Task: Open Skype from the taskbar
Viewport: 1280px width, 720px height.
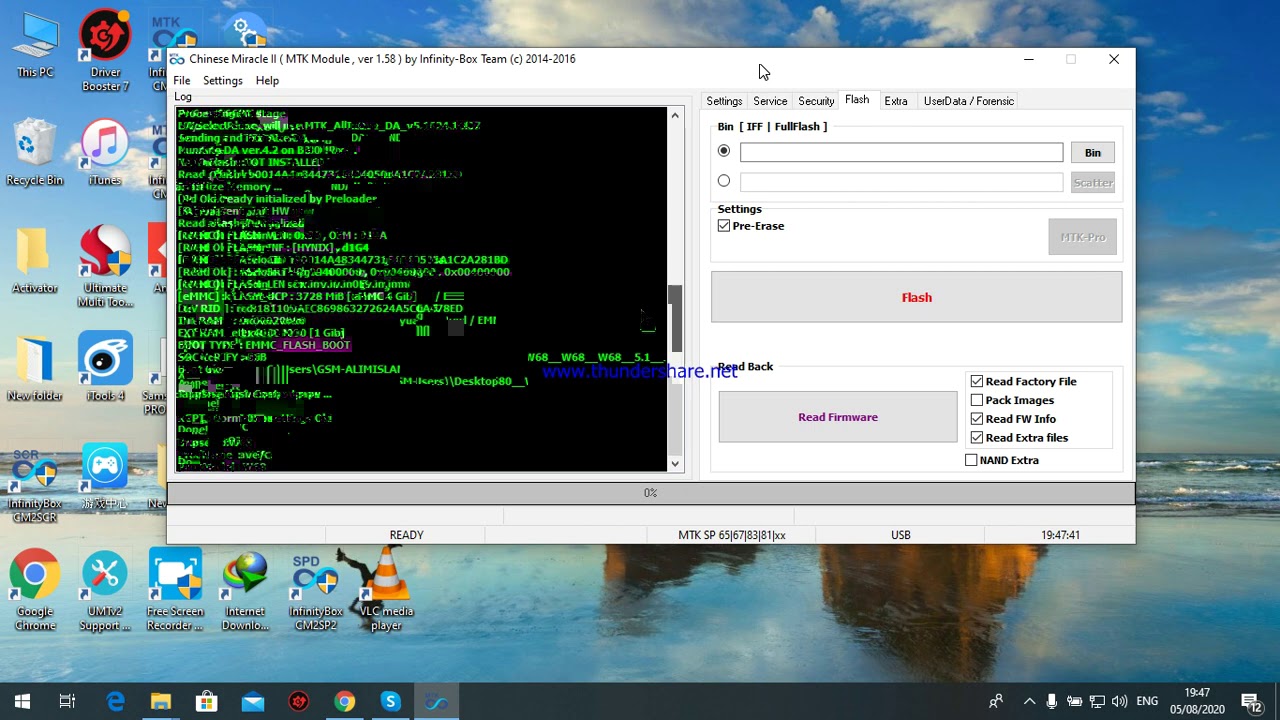Action: [390, 701]
